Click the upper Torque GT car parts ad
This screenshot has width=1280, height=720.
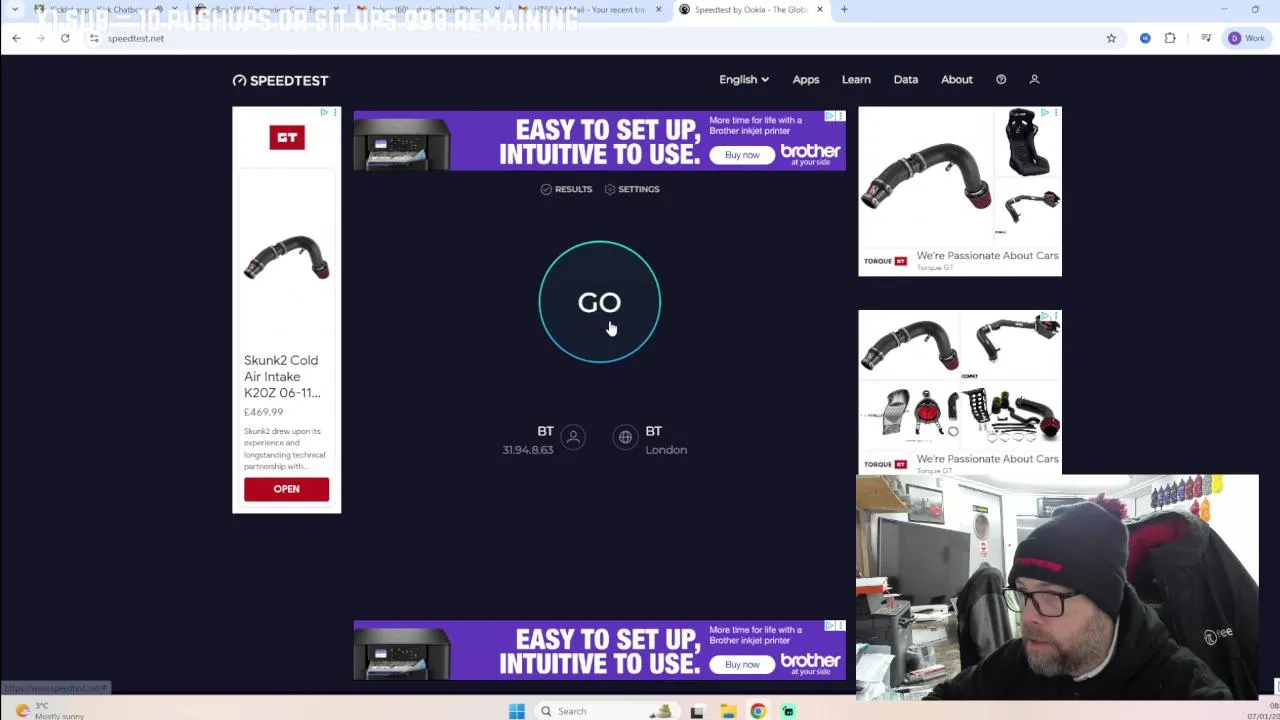[960, 191]
